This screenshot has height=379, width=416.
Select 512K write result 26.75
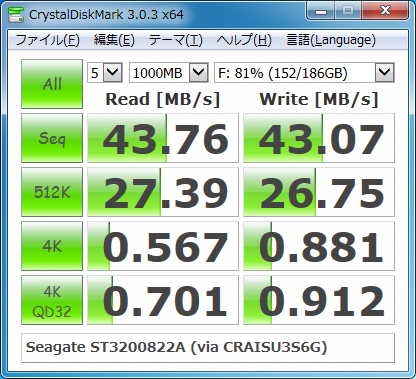(x=319, y=192)
